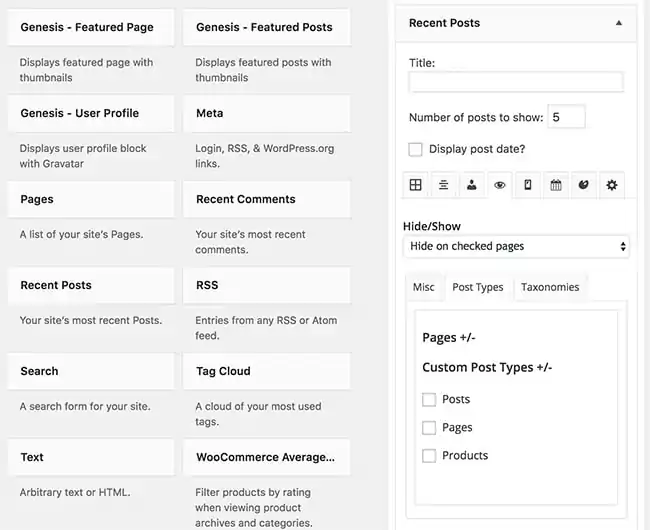The width and height of the screenshot is (650, 530).
Task: Open the mobile devices tab icon
Action: pyautogui.click(x=528, y=184)
